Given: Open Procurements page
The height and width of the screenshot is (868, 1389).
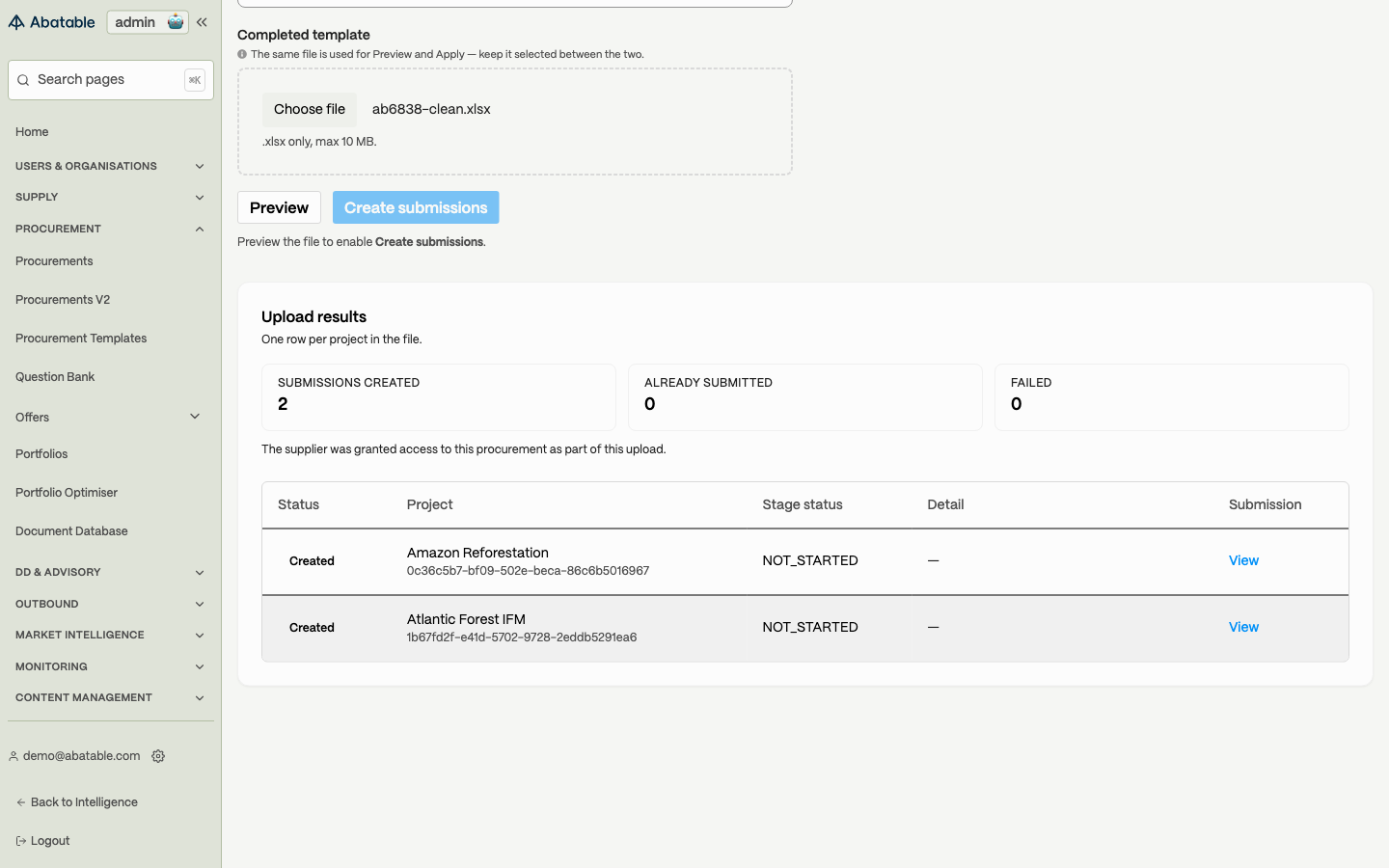Looking at the screenshot, I should click(x=54, y=261).
